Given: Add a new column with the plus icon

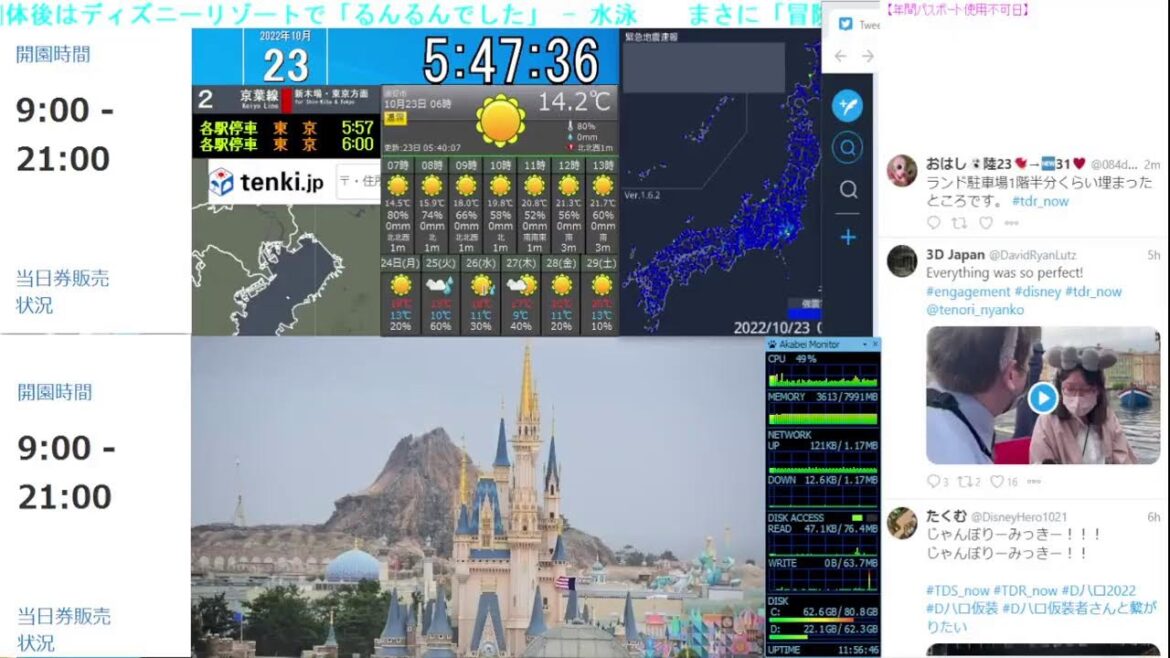Looking at the screenshot, I should click(848, 237).
